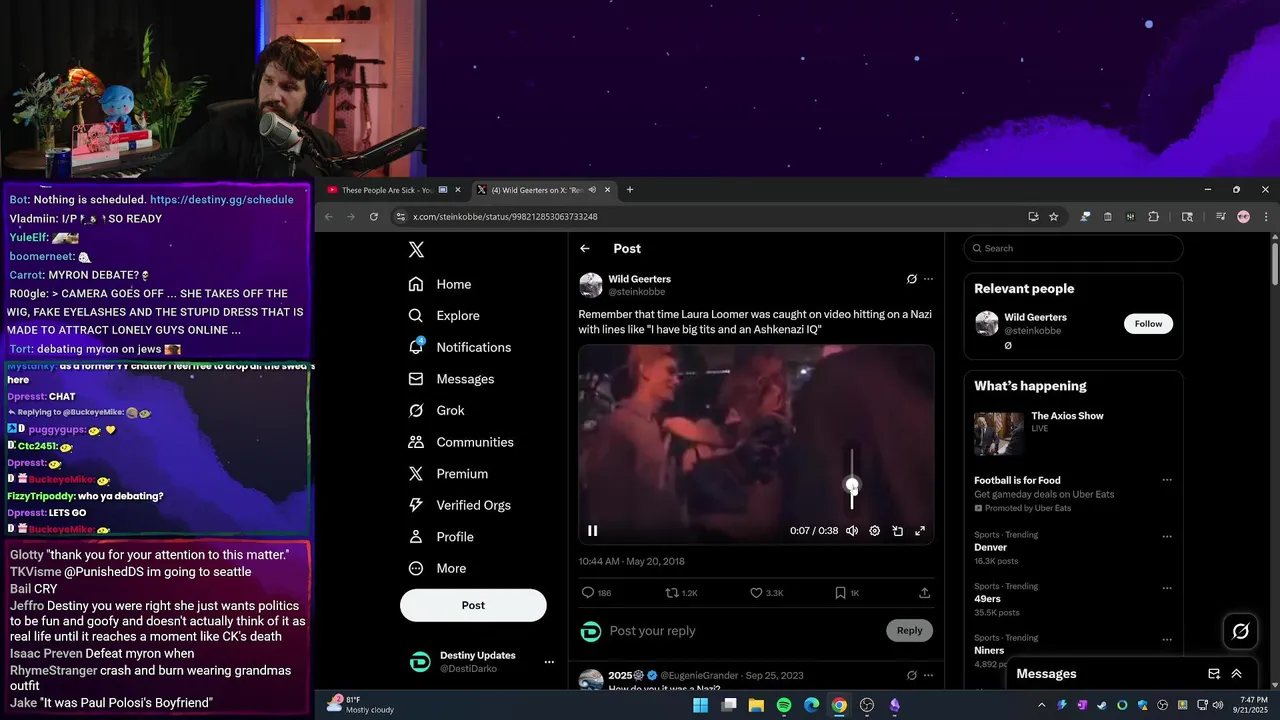Expand the Messages drawer
Screen dimensions: 1280x720
1237,674
